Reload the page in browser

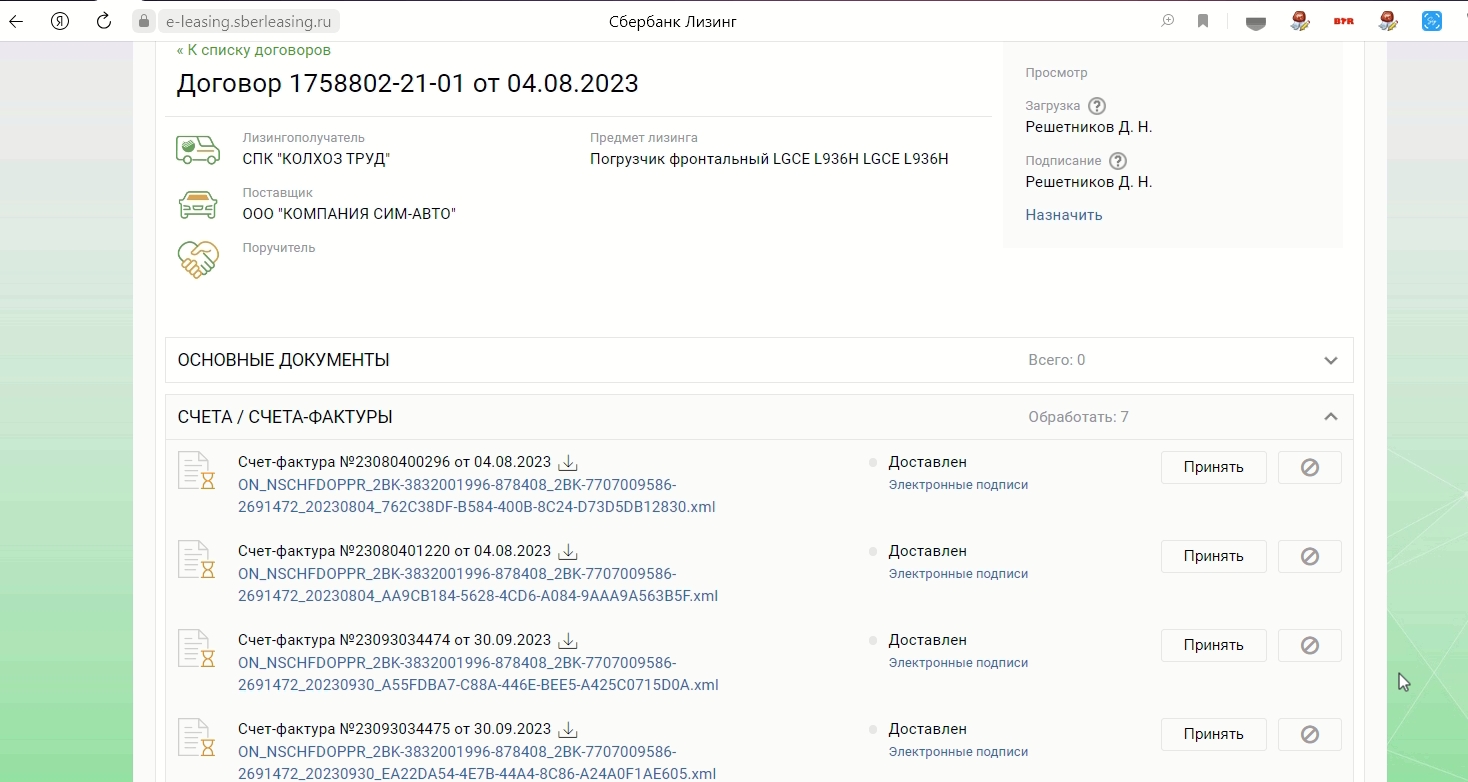point(104,21)
